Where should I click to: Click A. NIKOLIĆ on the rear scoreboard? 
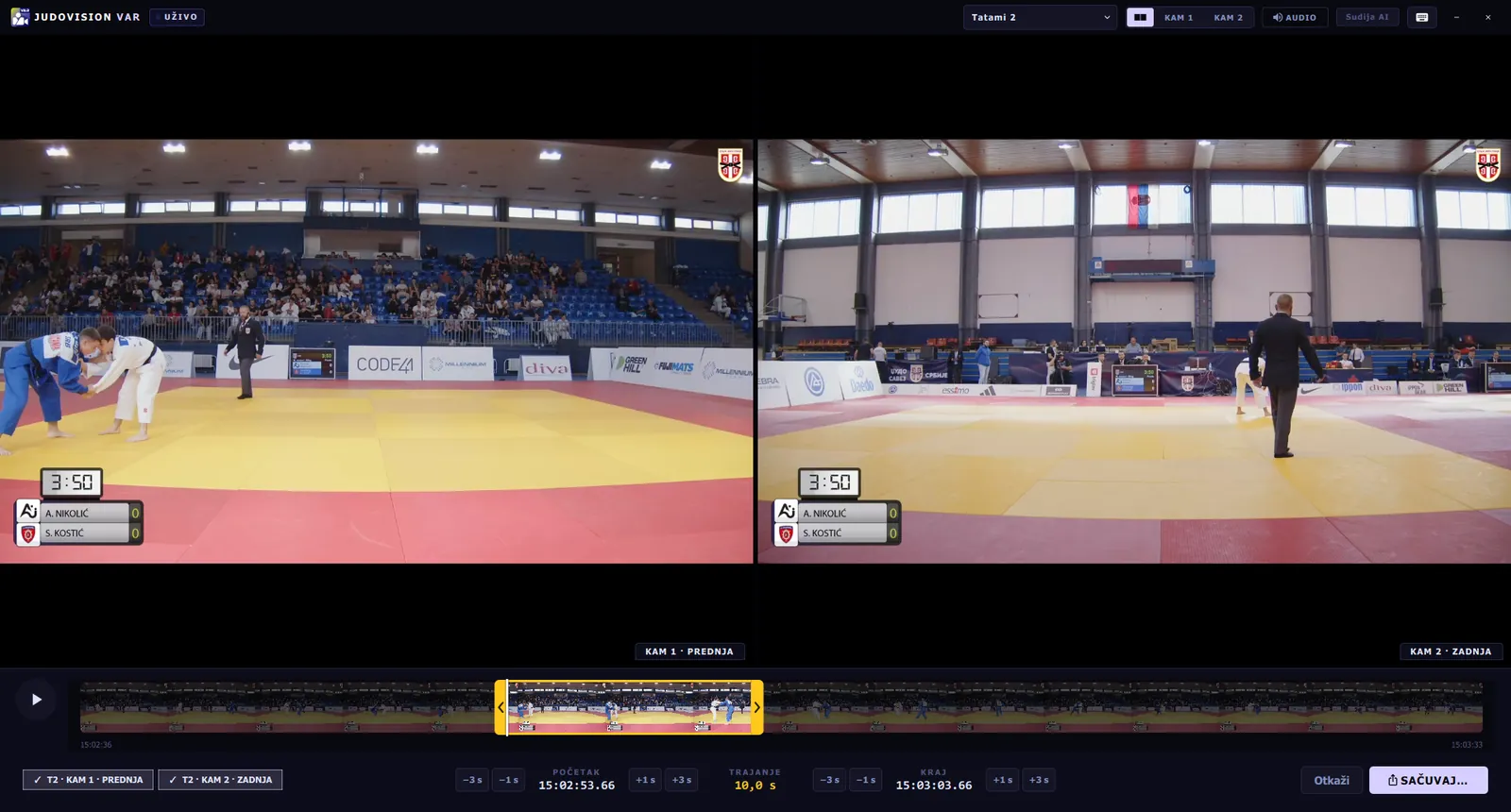[x=825, y=514]
